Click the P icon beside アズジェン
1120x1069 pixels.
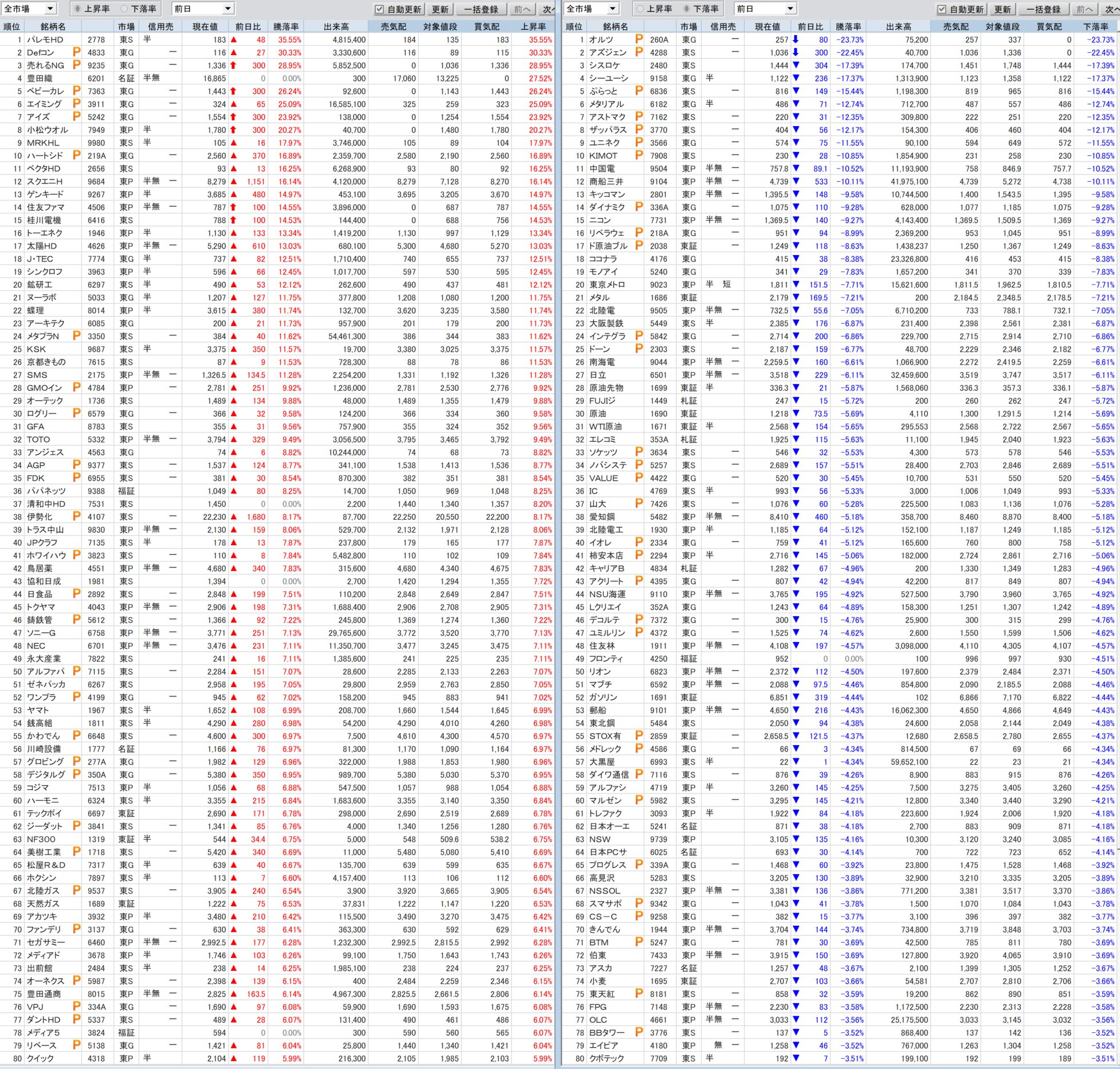click(639, 52)
